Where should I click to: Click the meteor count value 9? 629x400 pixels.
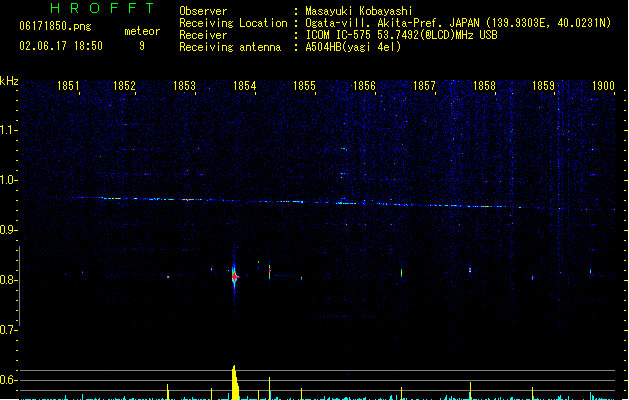click(x=142, y=46)
